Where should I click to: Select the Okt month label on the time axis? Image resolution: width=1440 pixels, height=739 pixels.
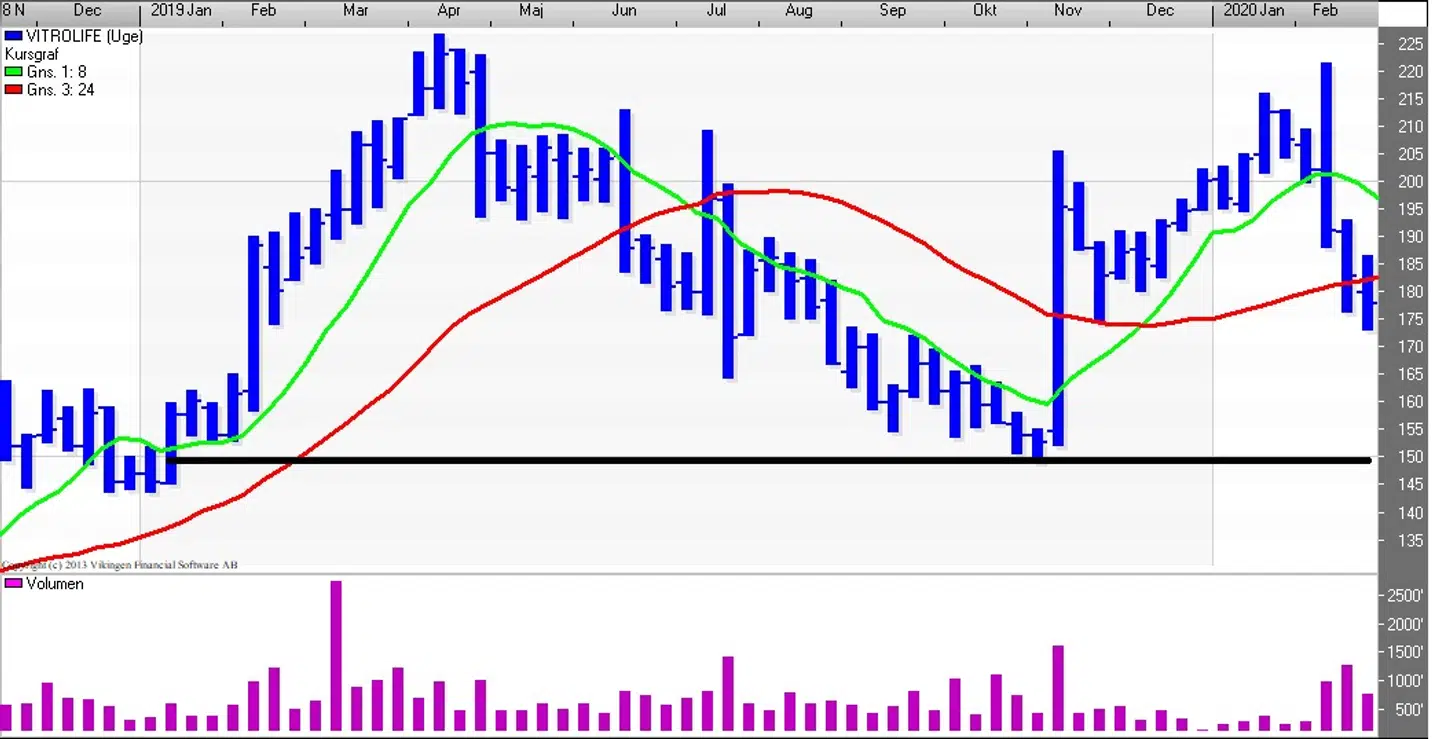985,11
